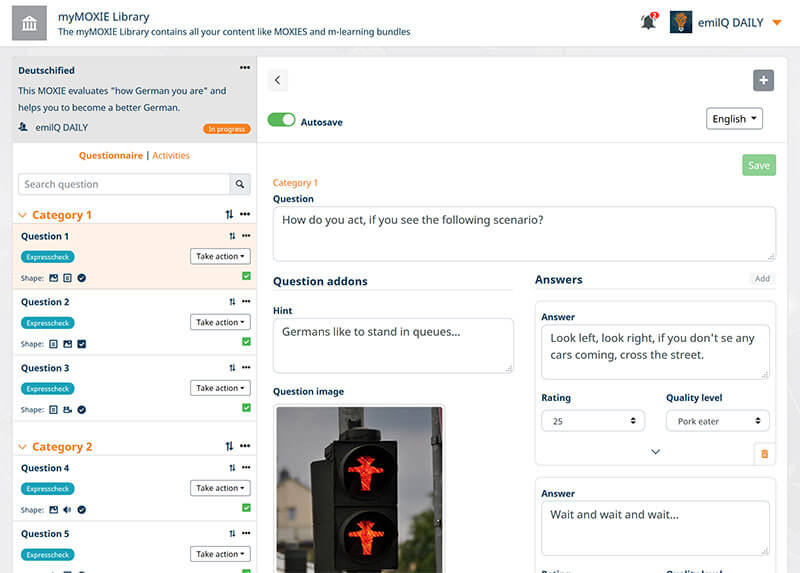800x573 pixels.
Task: Select Question 4 in the list
Action: (x=45, y=468)
